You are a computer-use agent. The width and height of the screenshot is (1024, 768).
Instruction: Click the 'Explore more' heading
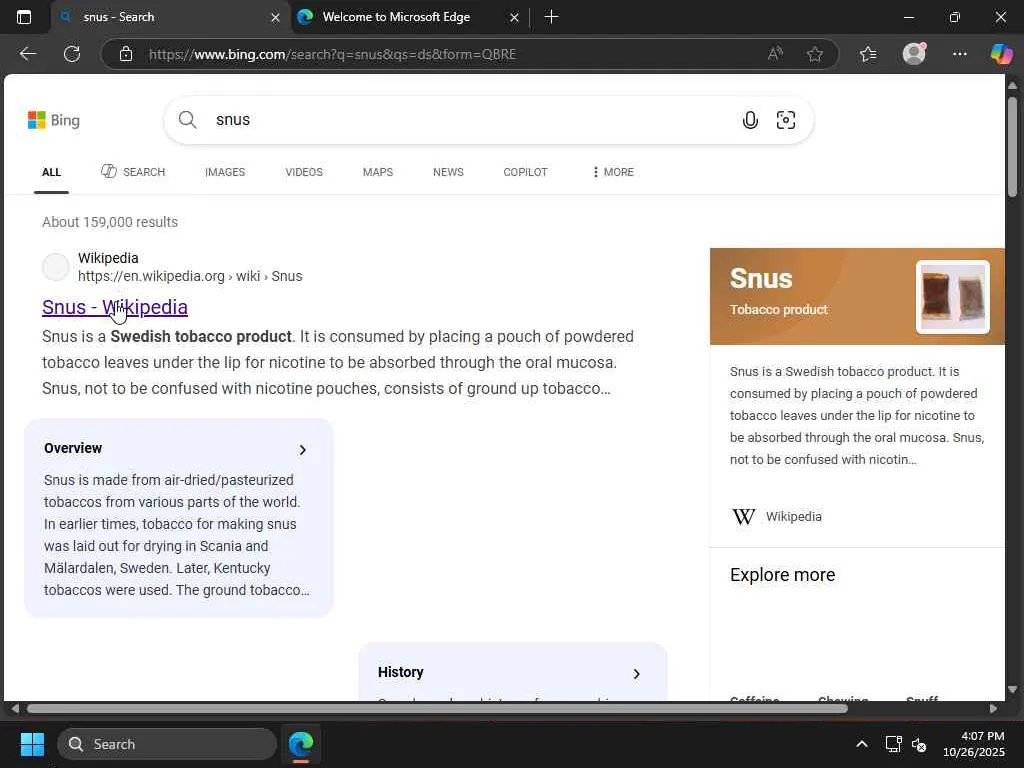tap(782, 575)
